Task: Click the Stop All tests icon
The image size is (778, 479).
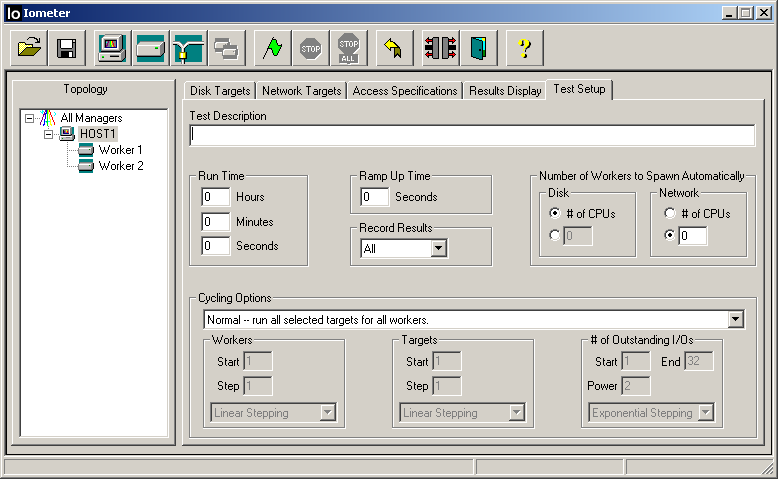Action: (348, 48)
